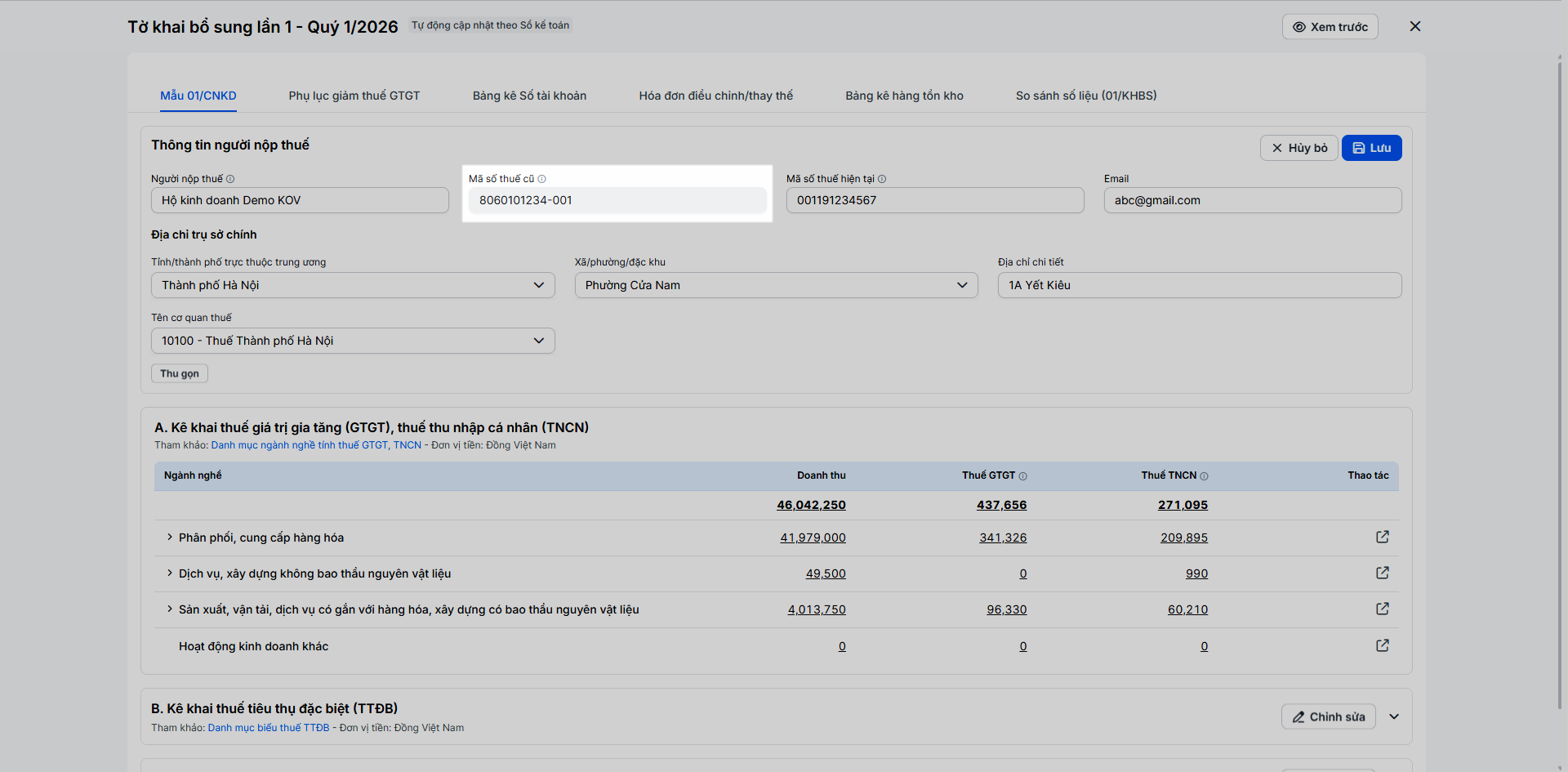This screenshot has width=1568, height=772.
Task: Click Thuế TNCN value 60,210
Action: pos(1187,609)
